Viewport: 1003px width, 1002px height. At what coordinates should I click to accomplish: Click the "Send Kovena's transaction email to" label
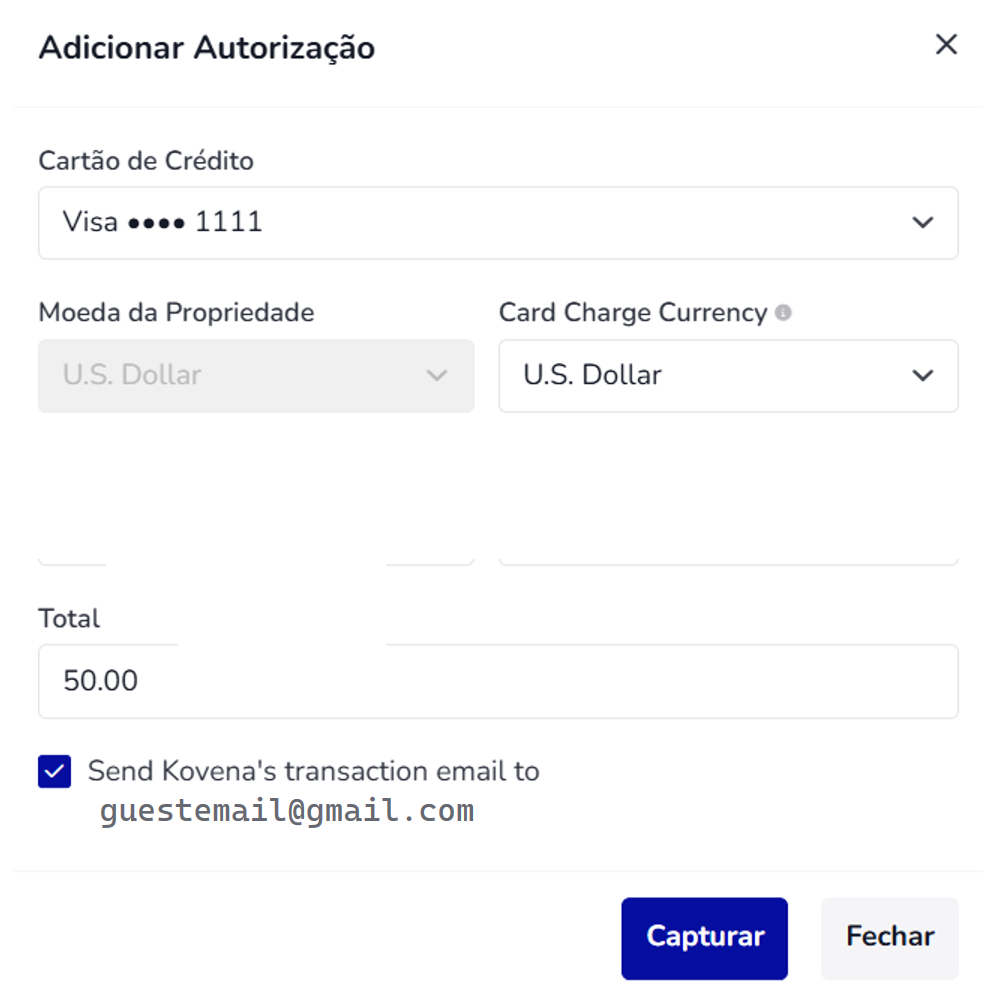coord(313,771)
